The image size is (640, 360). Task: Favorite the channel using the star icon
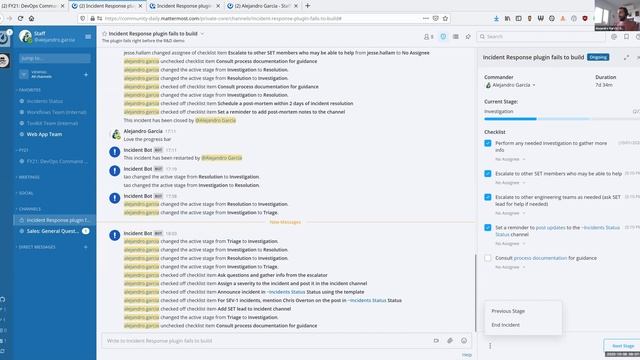click(104, 33)
